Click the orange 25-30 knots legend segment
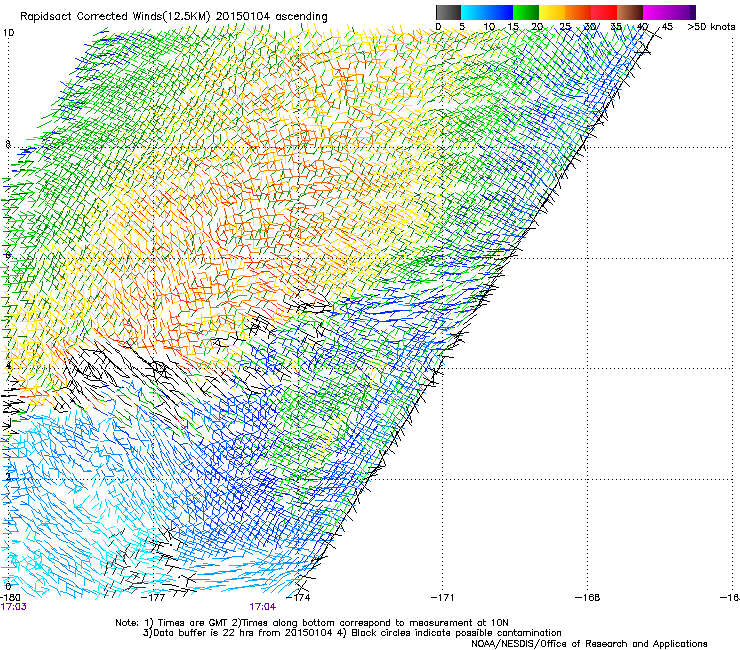Screen dimensions: 740x650 (x=578, y=12)
